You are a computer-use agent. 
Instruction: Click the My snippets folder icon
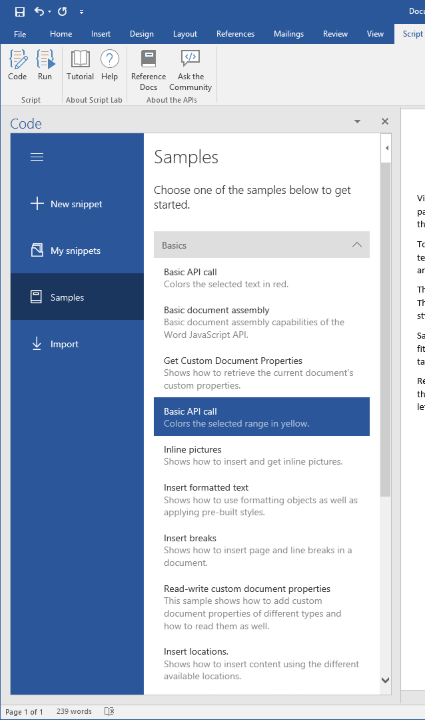(37, 250)
